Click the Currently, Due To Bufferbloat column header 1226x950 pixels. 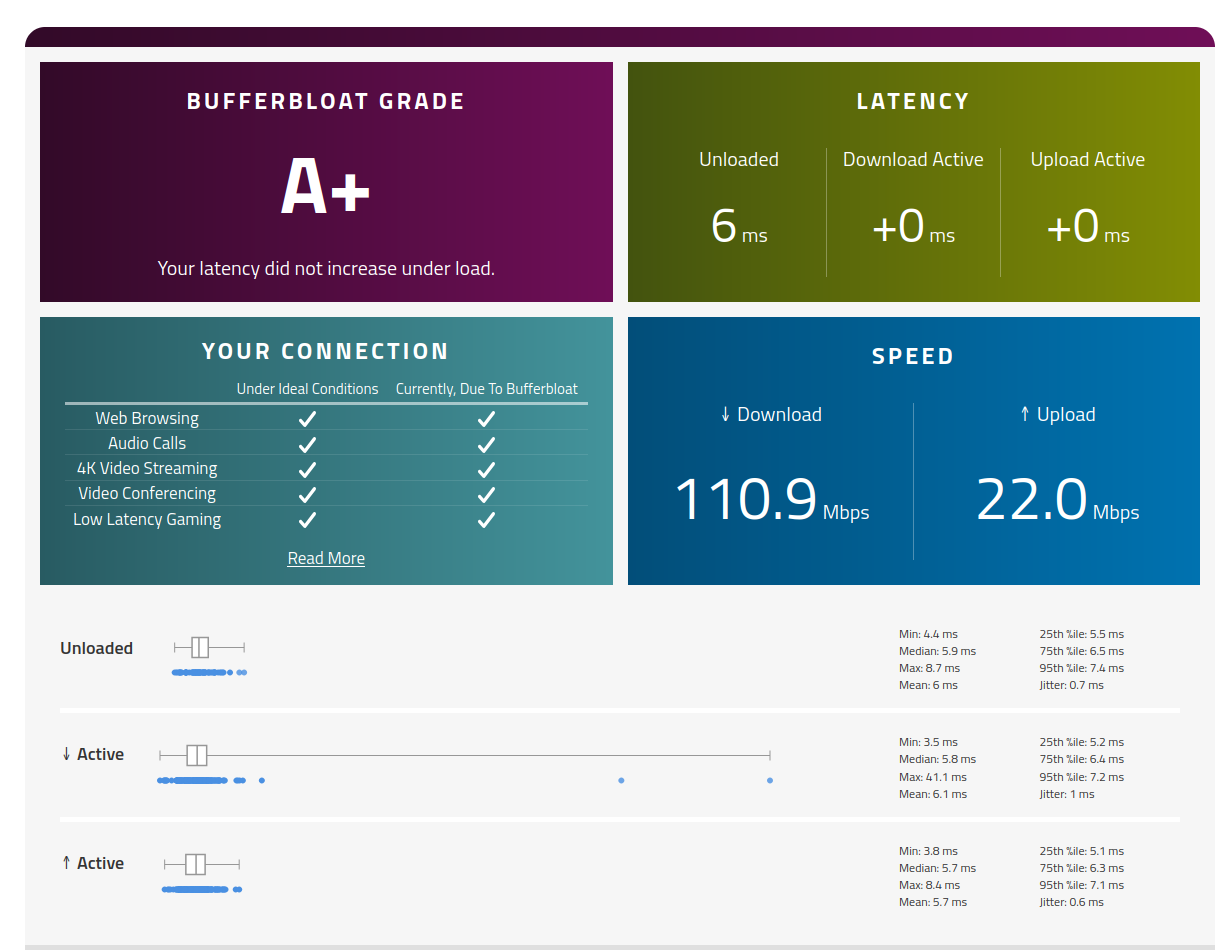pyautogui.click(x=487, y=389)
